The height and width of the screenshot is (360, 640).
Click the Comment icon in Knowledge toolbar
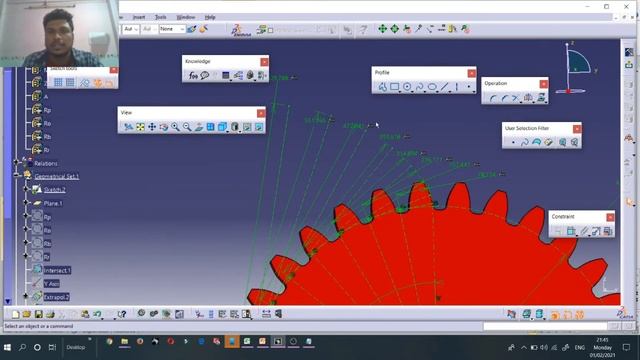coord(204,76)
